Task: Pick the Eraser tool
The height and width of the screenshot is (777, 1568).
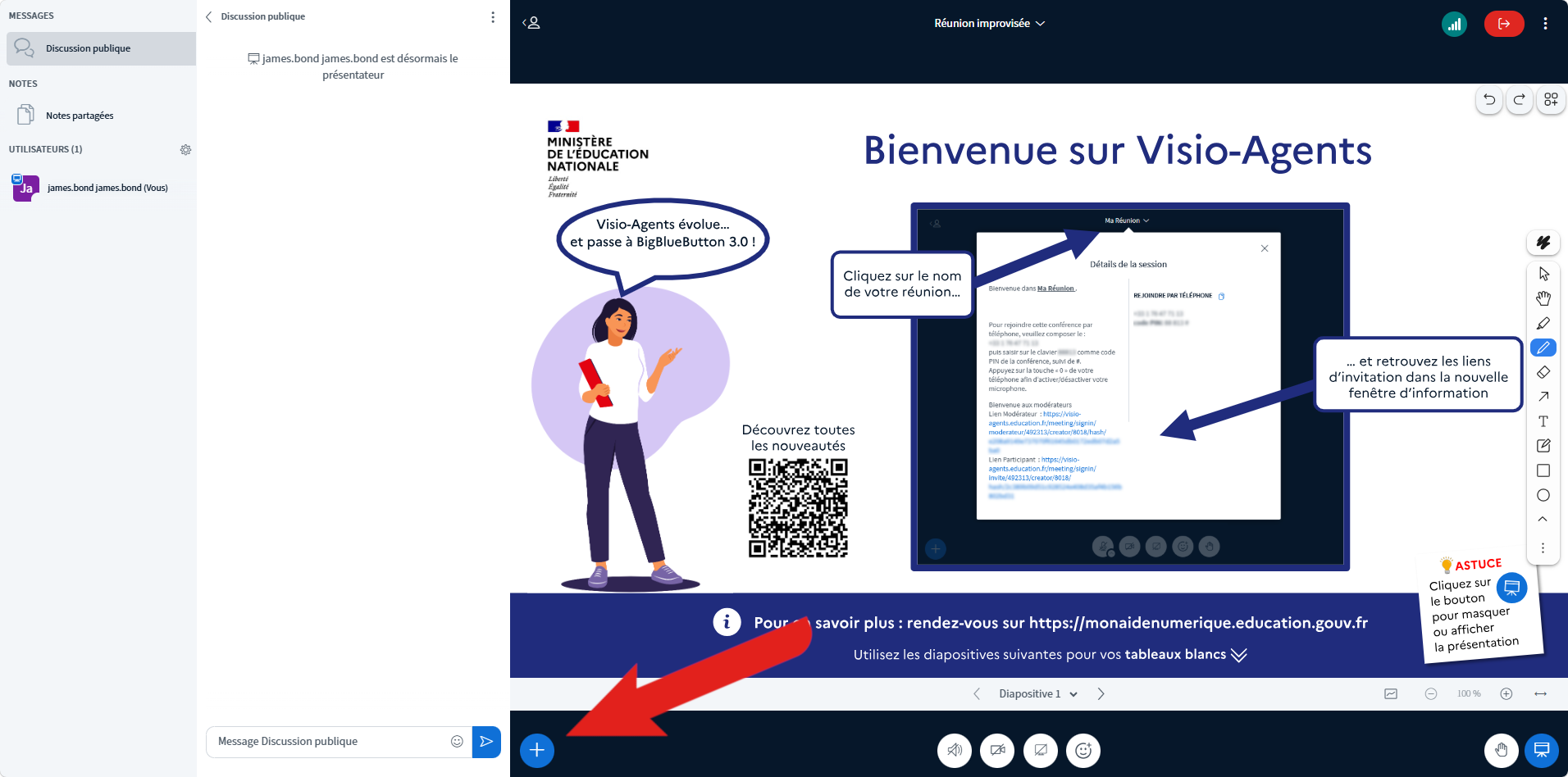Action: pyautogui.click(x=1543, y=372)
